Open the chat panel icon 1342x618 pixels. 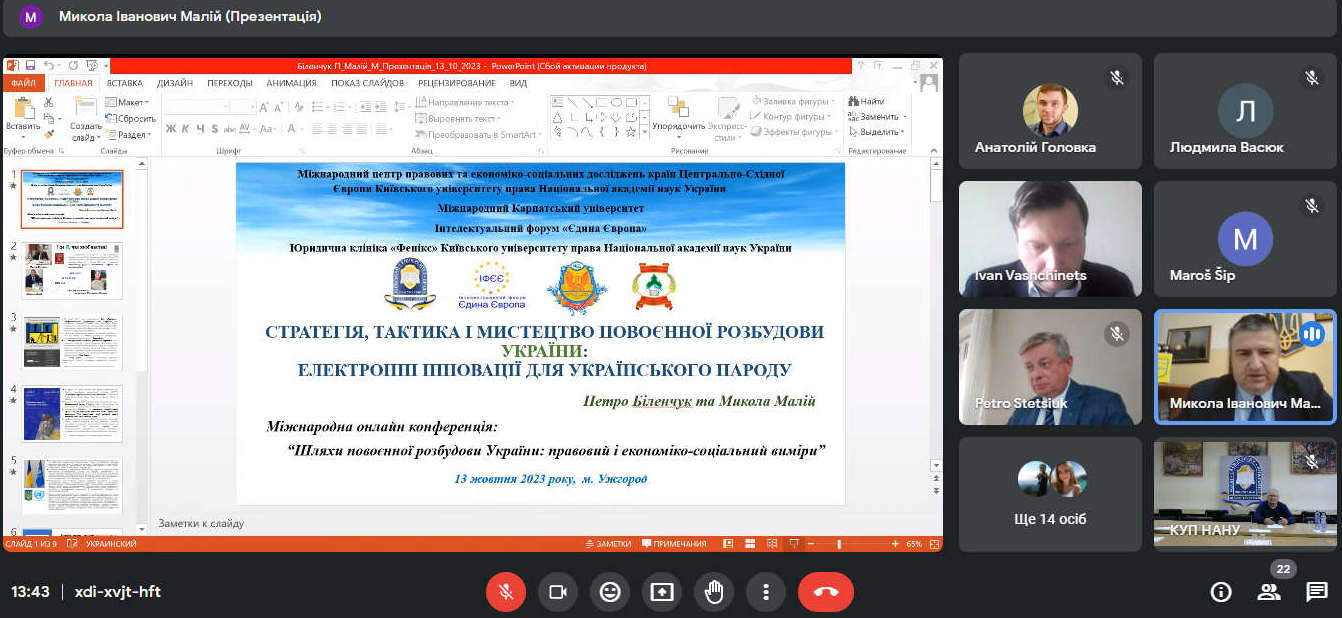pos(1317,592)
